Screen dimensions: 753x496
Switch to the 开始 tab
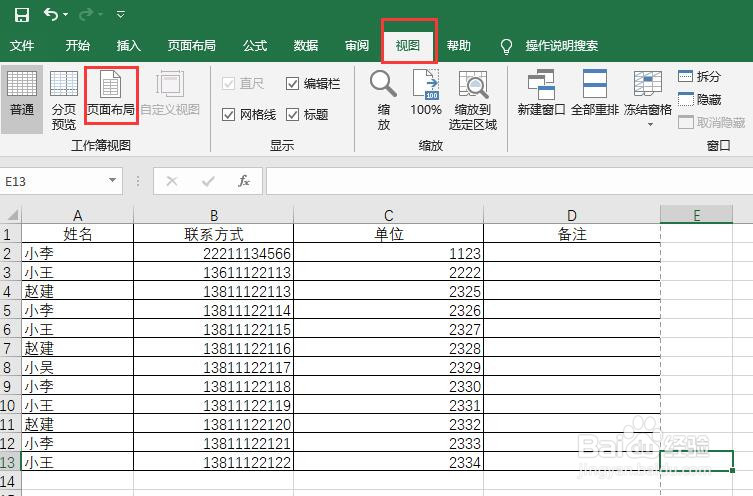coord(78,46)
